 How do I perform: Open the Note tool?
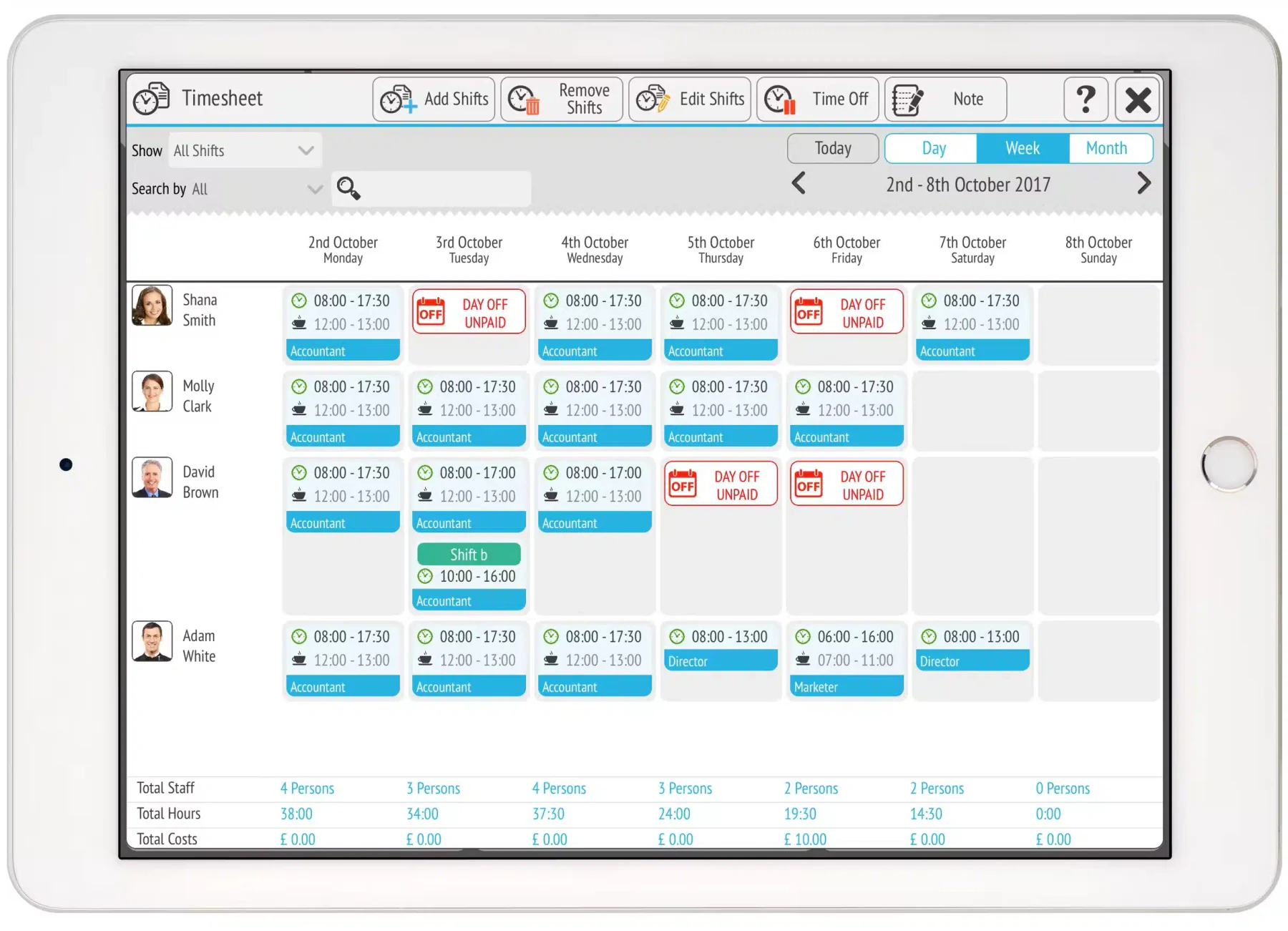[945, 99]
